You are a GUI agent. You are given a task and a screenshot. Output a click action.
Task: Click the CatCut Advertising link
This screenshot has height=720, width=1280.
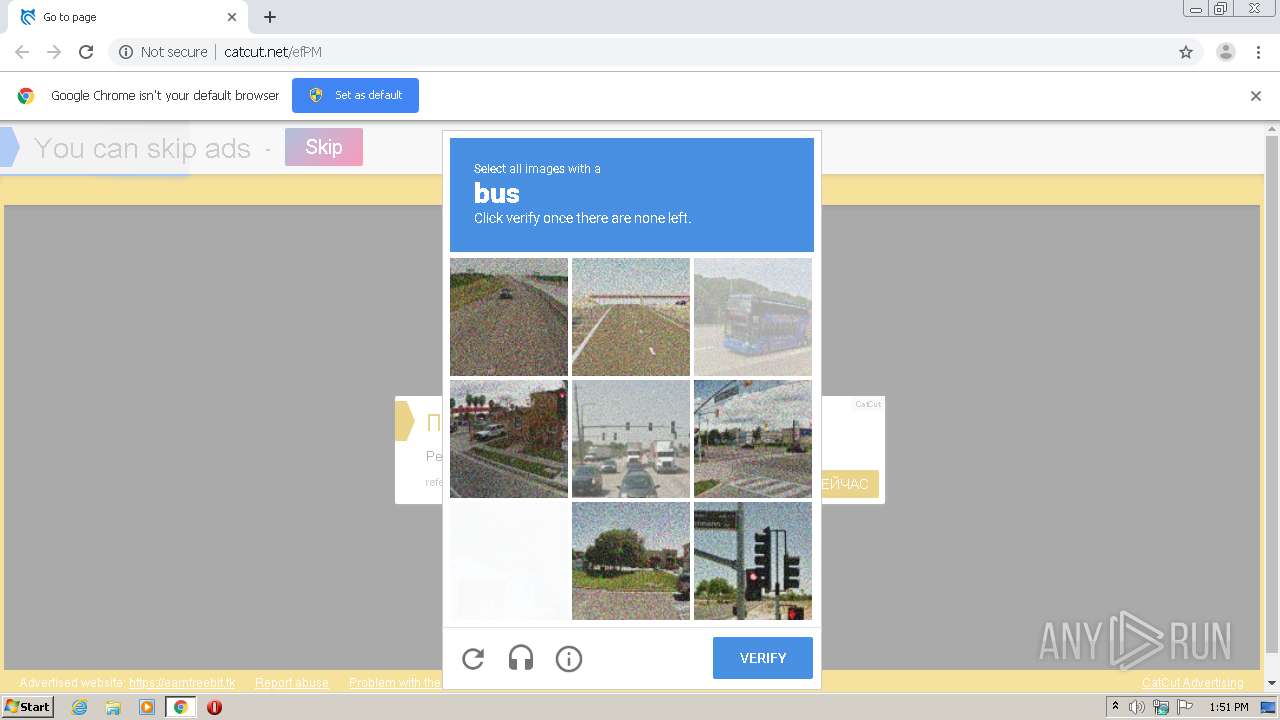1193,683
